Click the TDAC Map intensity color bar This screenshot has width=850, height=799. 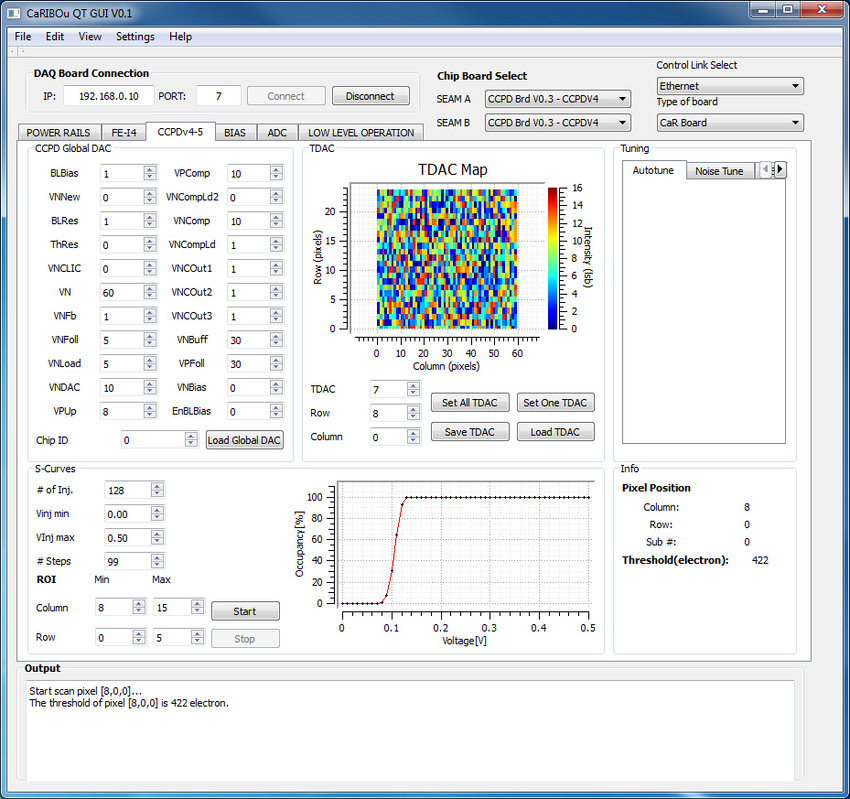(552, 258)
